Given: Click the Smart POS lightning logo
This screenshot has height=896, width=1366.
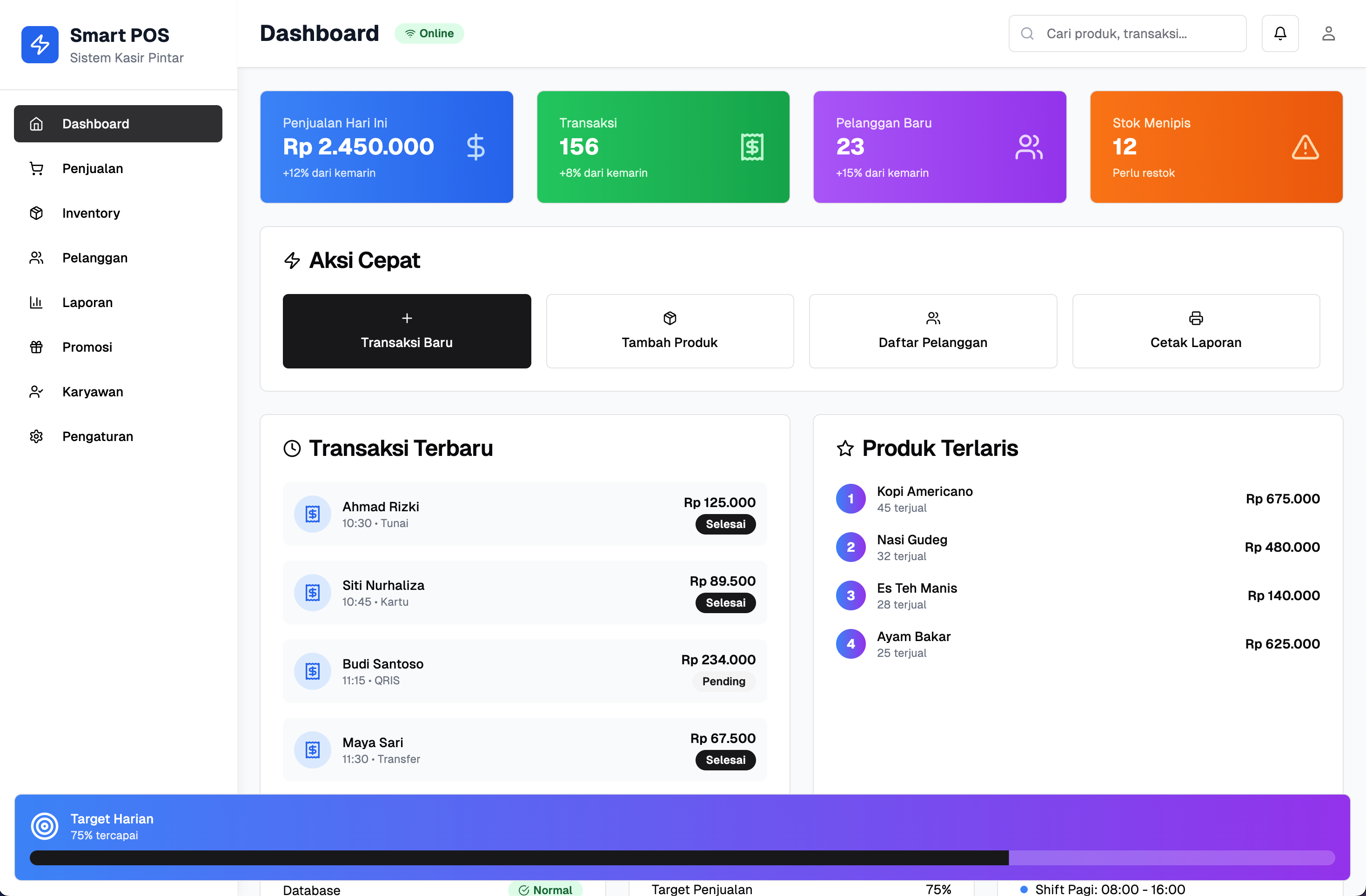Looking at the screenshot, I should (40, 45).
